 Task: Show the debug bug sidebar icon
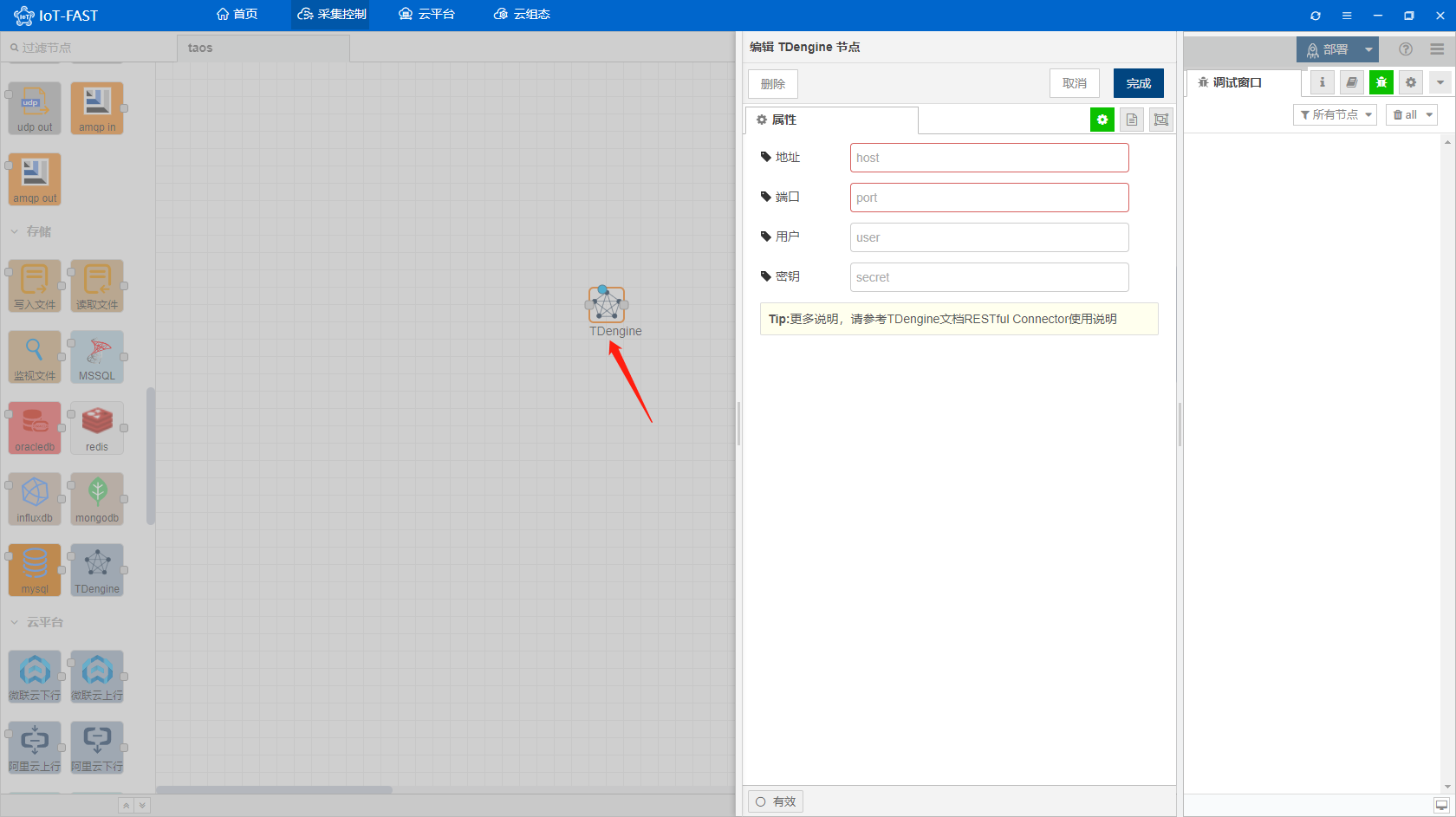1381,82
